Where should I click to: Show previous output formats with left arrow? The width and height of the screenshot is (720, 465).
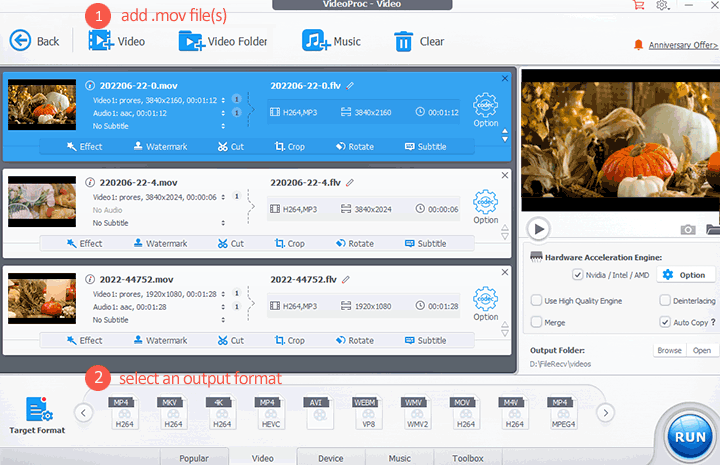coord(83,413)
